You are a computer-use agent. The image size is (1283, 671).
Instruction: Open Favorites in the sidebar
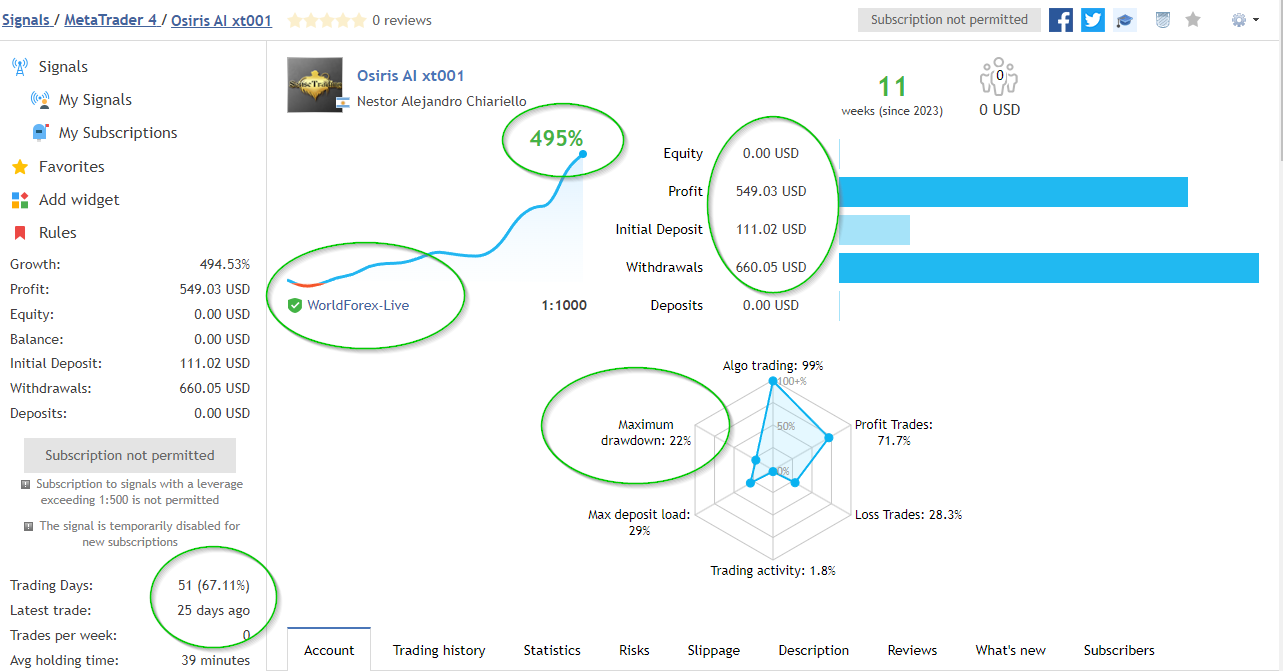[72, 167]
